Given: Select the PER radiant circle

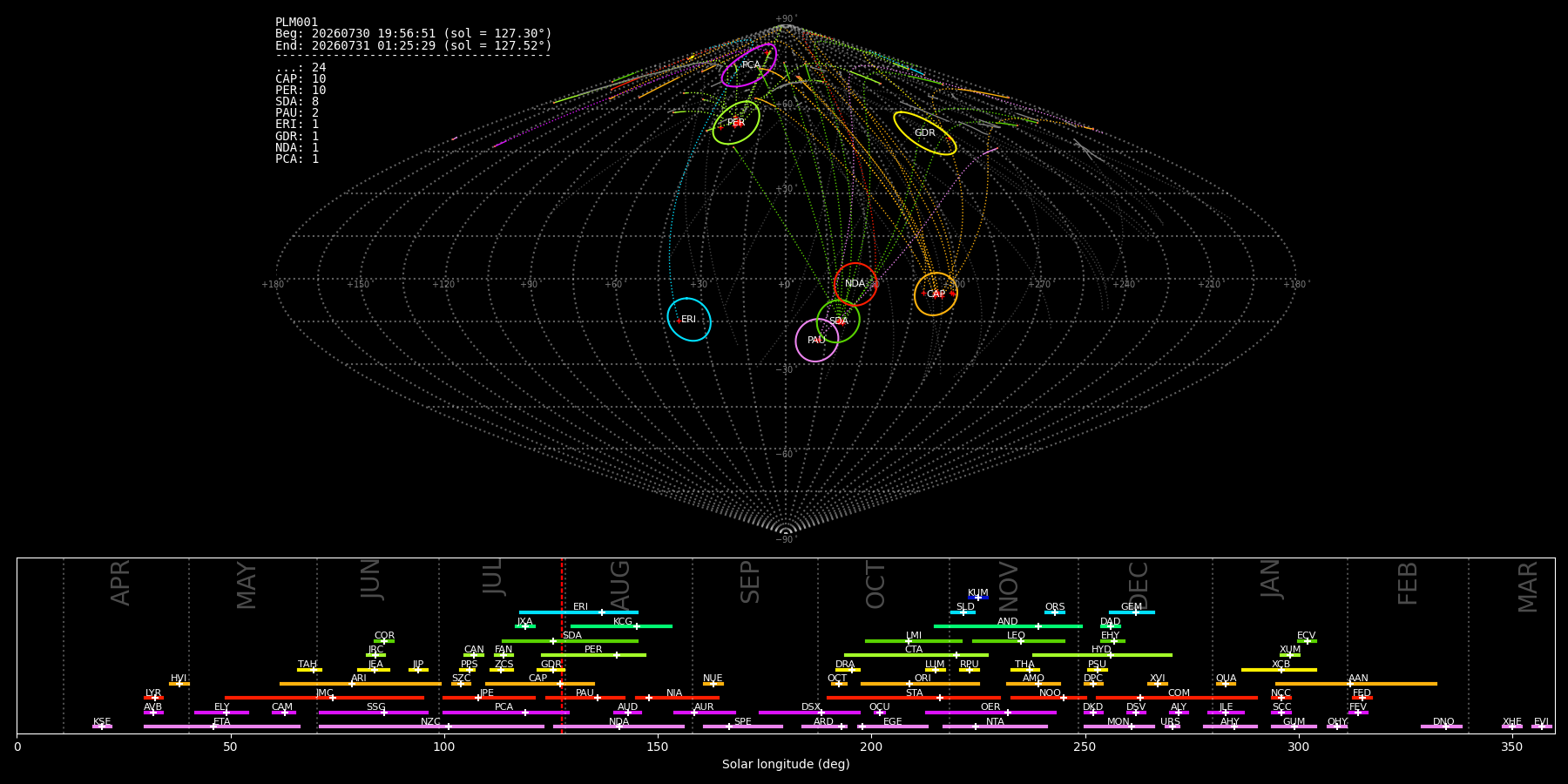Looking at the screenshot, I should point(736,123).
